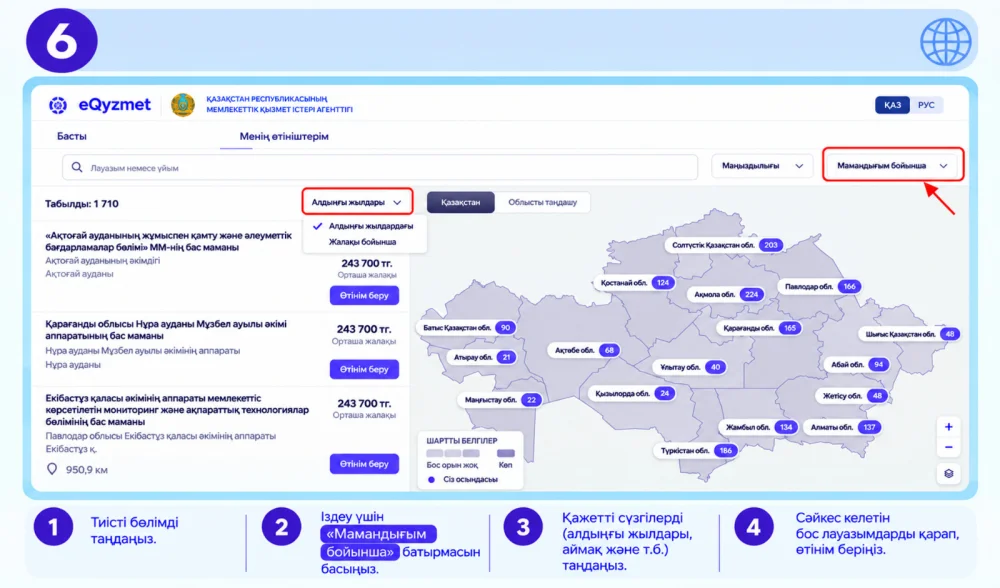Switch language to РУС
Image resolution: width=1000 pixels, height=588 pixels.
(926, 105)
